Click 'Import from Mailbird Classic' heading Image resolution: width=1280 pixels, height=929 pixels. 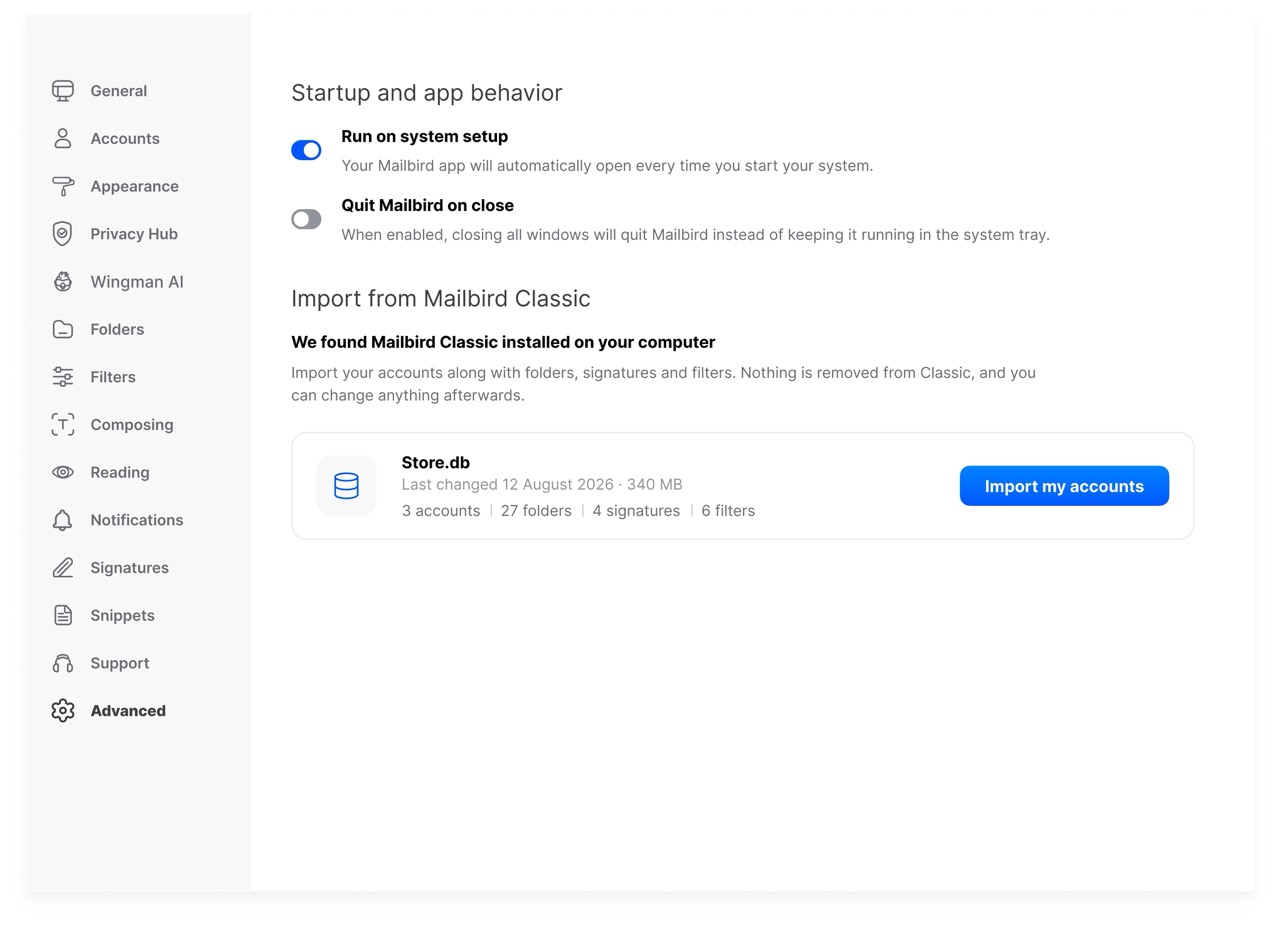[x=441, y=299]
